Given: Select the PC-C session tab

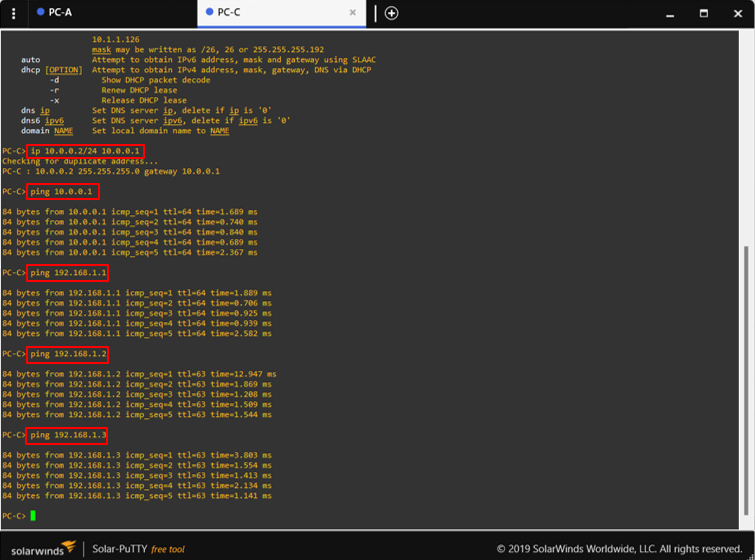Looking at the screenshot, I should click(x=228, y=13).
